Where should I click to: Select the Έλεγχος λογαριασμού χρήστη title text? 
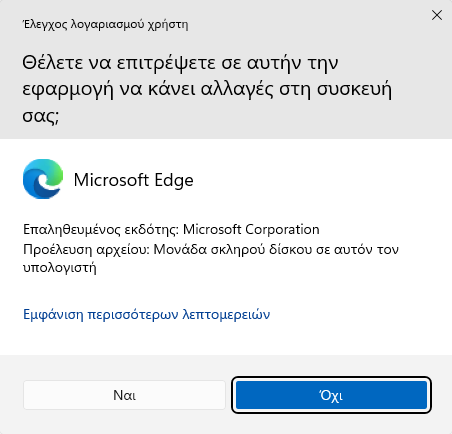(105, 24)
